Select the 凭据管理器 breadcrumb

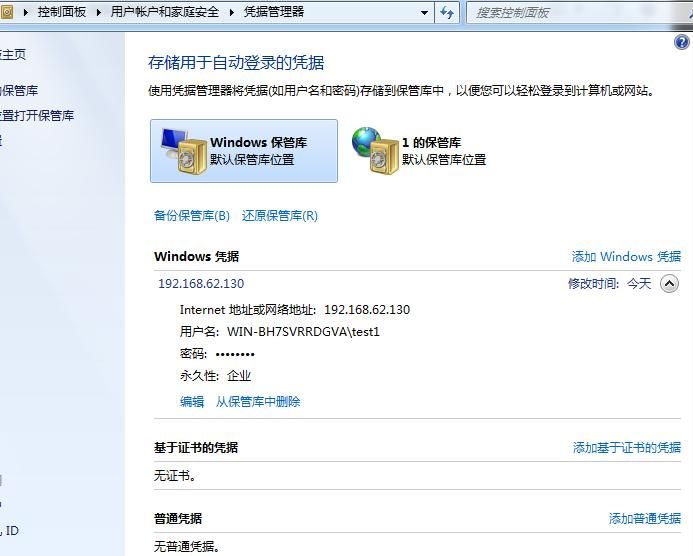click(274, 12)
